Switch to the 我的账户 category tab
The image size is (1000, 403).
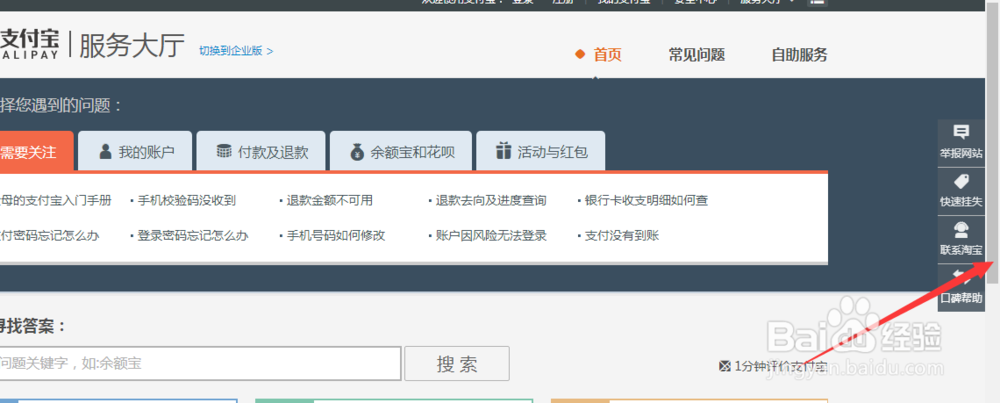(x=135, y=152)
